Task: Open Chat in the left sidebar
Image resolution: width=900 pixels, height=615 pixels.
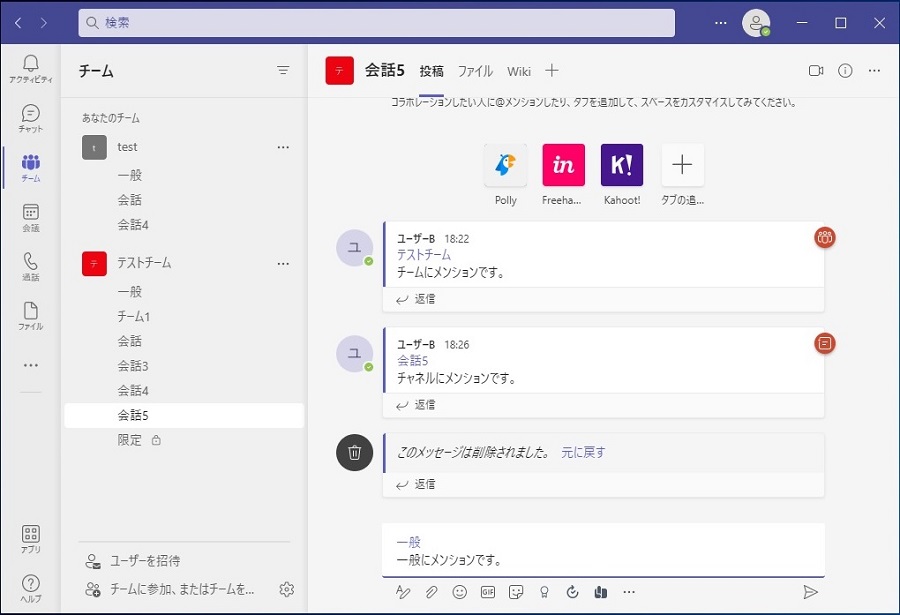Action: point(30,118)
